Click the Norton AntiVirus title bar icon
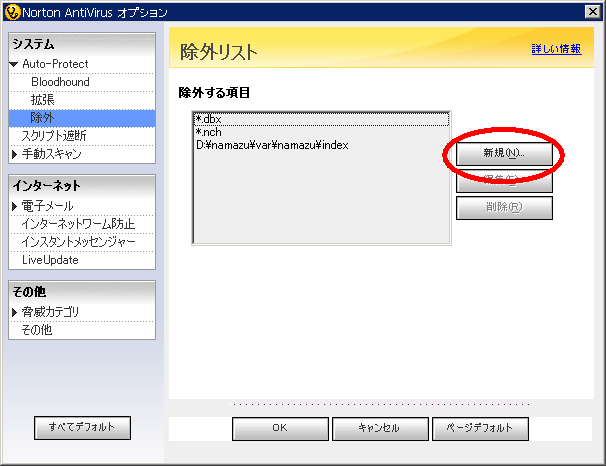The image size is (606, 466). point(12,12)
